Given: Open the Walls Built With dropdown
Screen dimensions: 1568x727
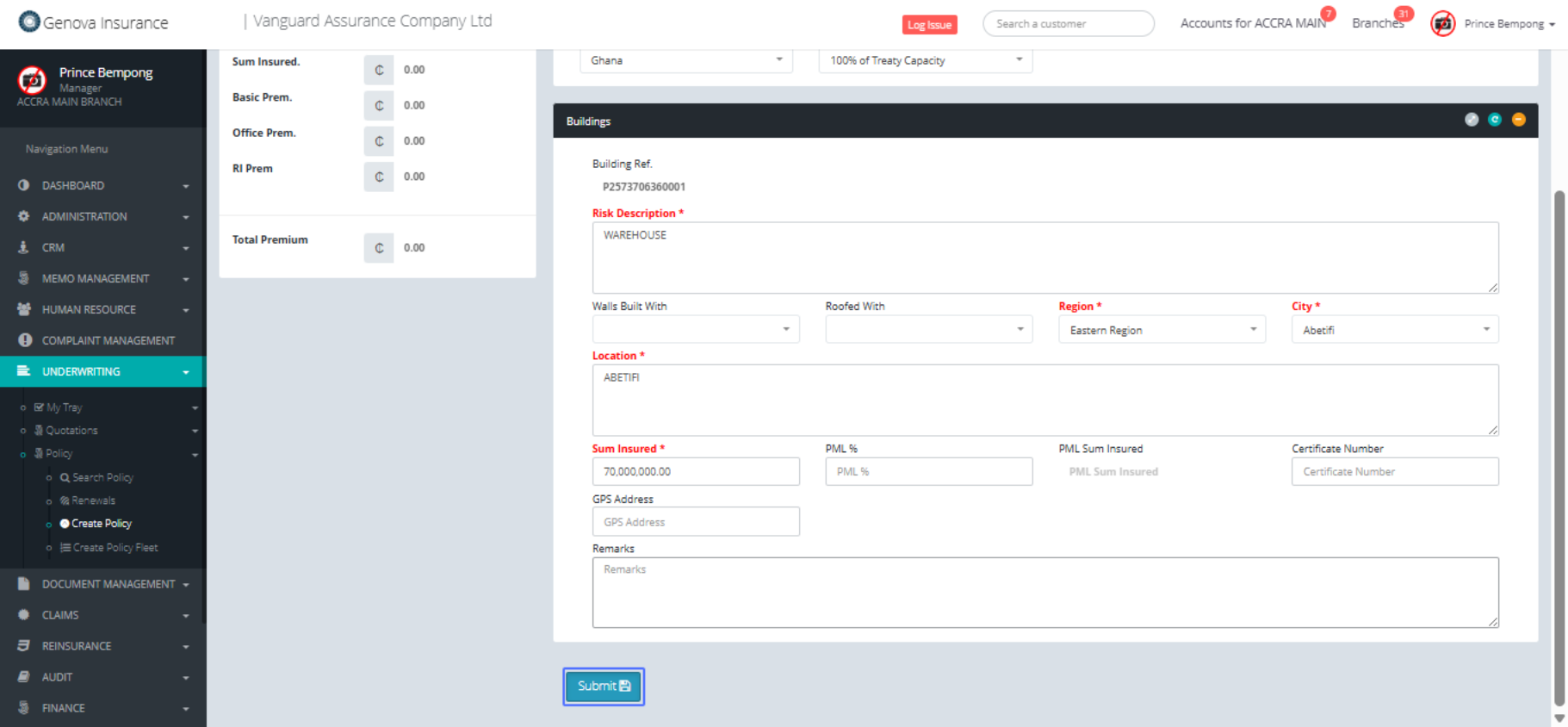Looking at the screenshot, I should click(696, 329).
